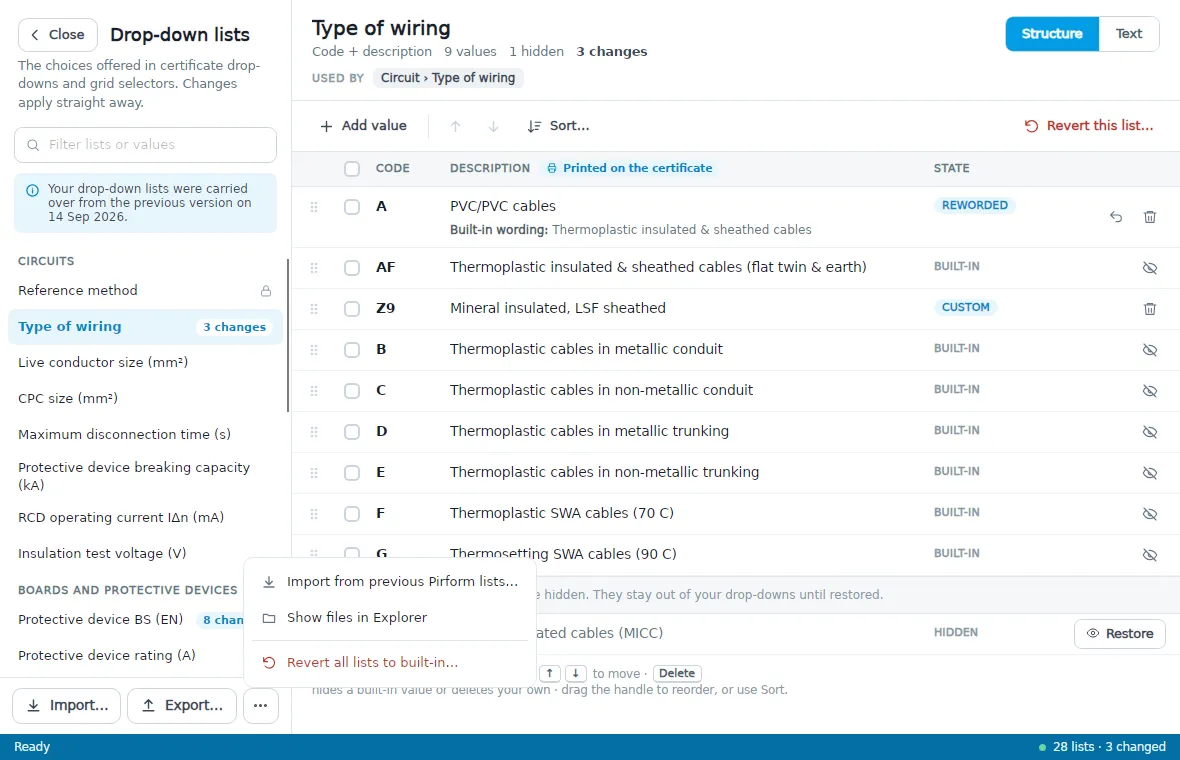Screen dimensions: 1180x760
Task: Open the Sort... options
Action: tap(558, 126)
